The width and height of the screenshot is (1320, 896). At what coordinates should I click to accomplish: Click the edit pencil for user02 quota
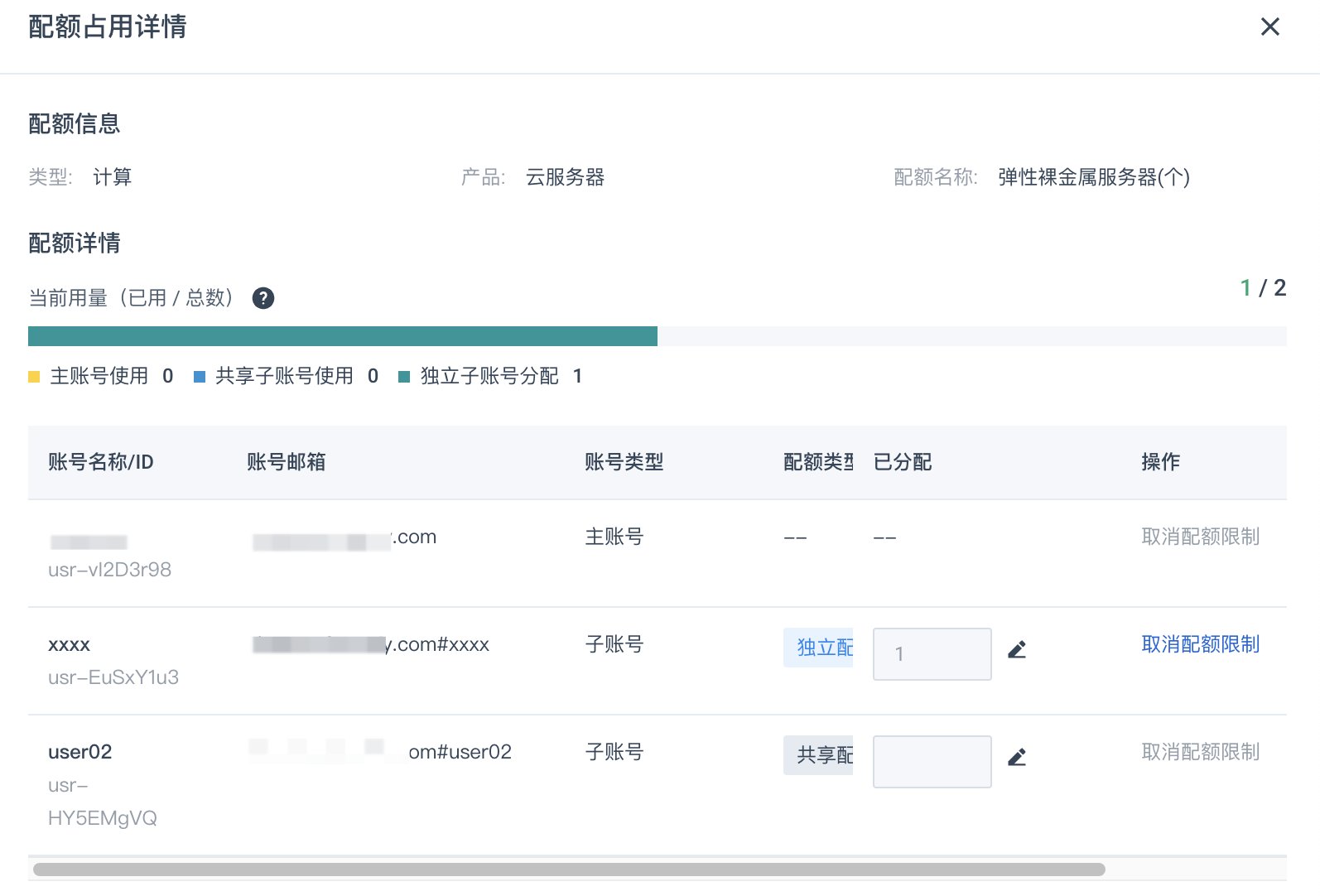1017,758
